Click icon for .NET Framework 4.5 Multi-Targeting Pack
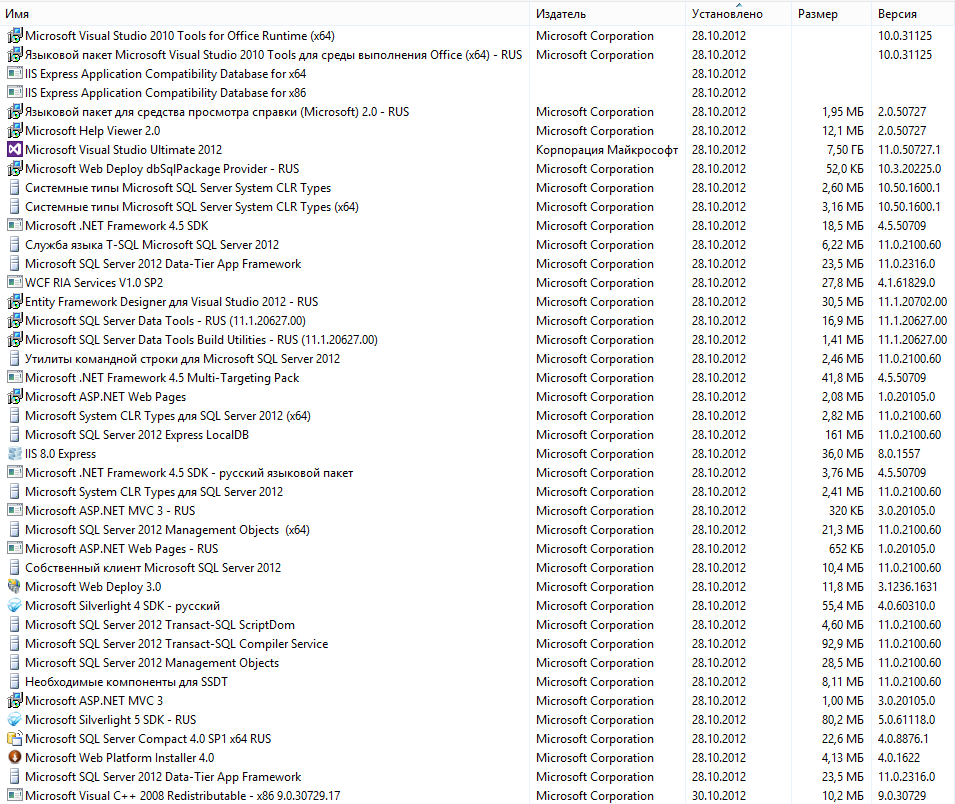Screen dimensions: 955x804 (15, 378)
